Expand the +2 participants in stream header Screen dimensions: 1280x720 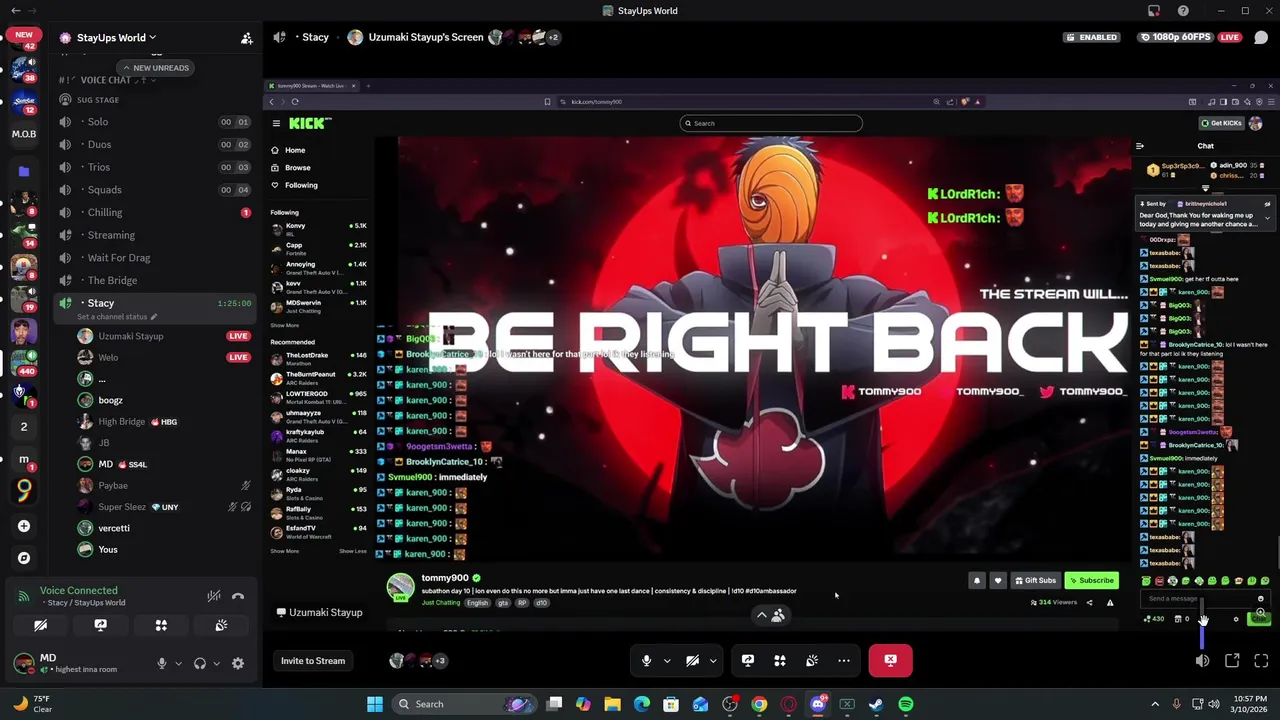pos(552,37)
